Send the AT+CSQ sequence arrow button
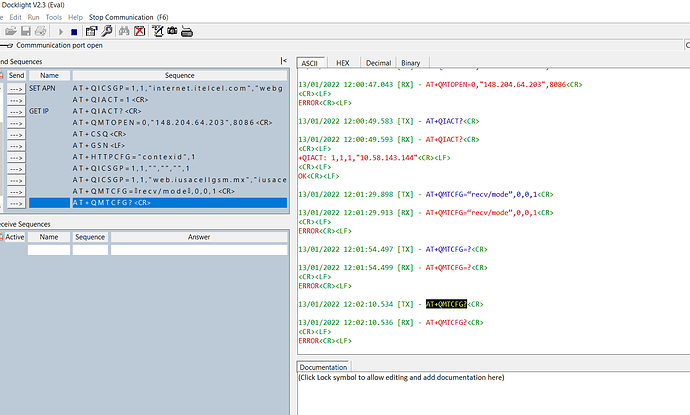The height and width of the screenshot is (415, 690). (16, 133)
